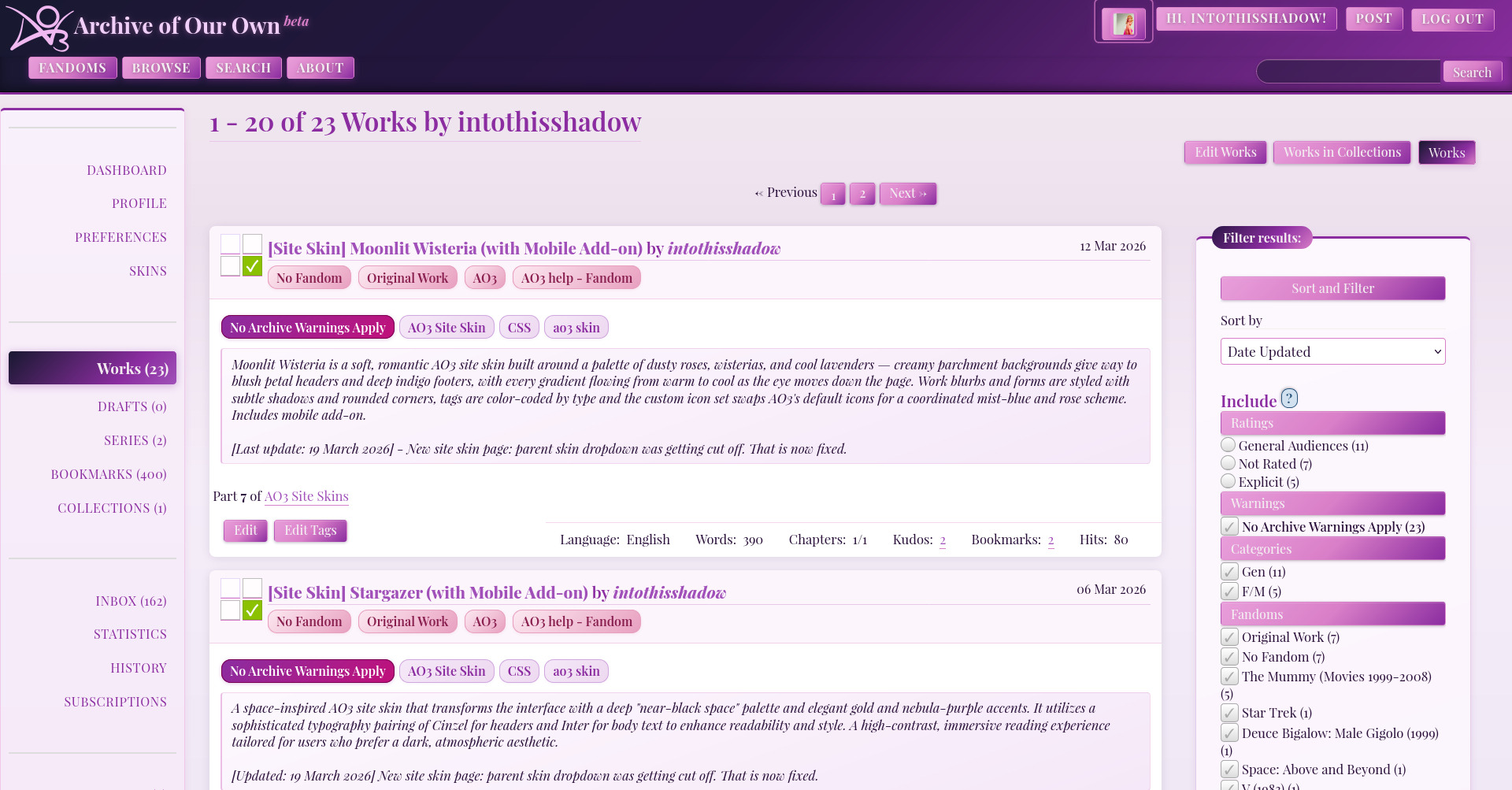Check the Star Trek (1) fandom
Screen dimensions: 1512x790
point(1229,713)
